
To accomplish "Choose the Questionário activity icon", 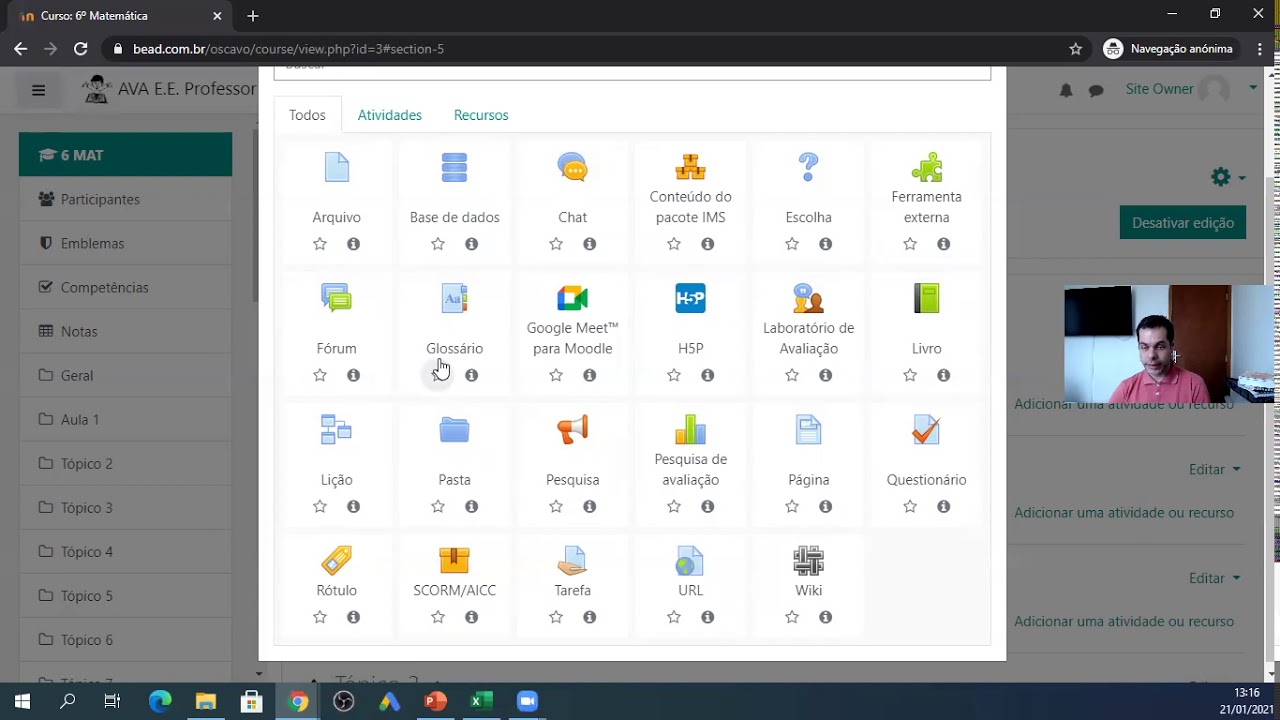I will (927, 429).
